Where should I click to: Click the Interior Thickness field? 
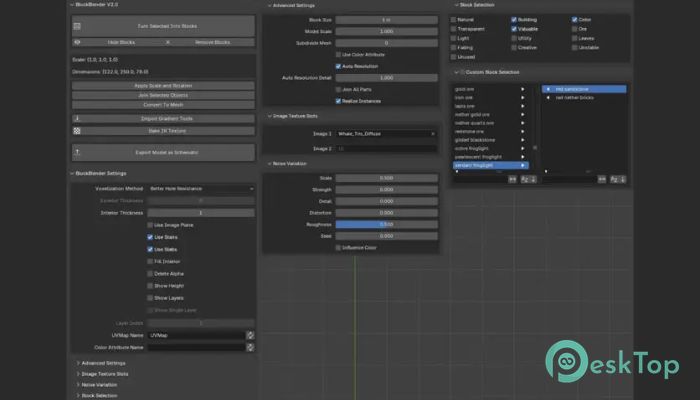click(201, 212)
